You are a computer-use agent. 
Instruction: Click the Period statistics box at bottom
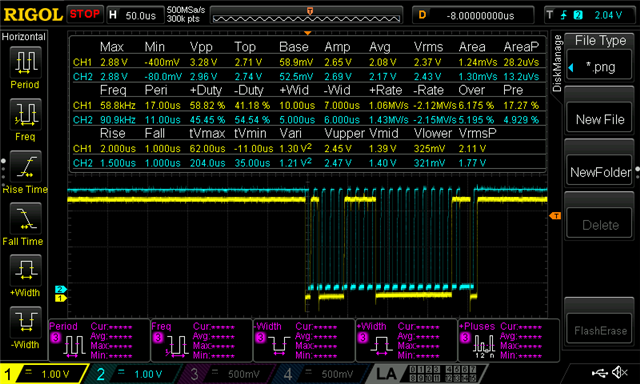(99, 340)
